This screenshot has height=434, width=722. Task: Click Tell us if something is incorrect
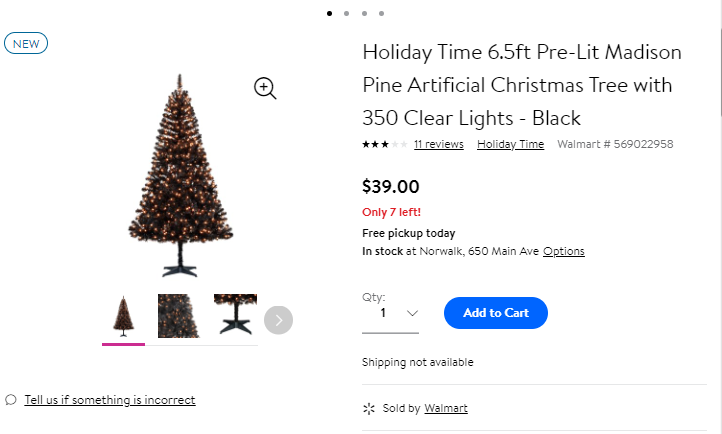pyautogui.click(x=110, y=400)
